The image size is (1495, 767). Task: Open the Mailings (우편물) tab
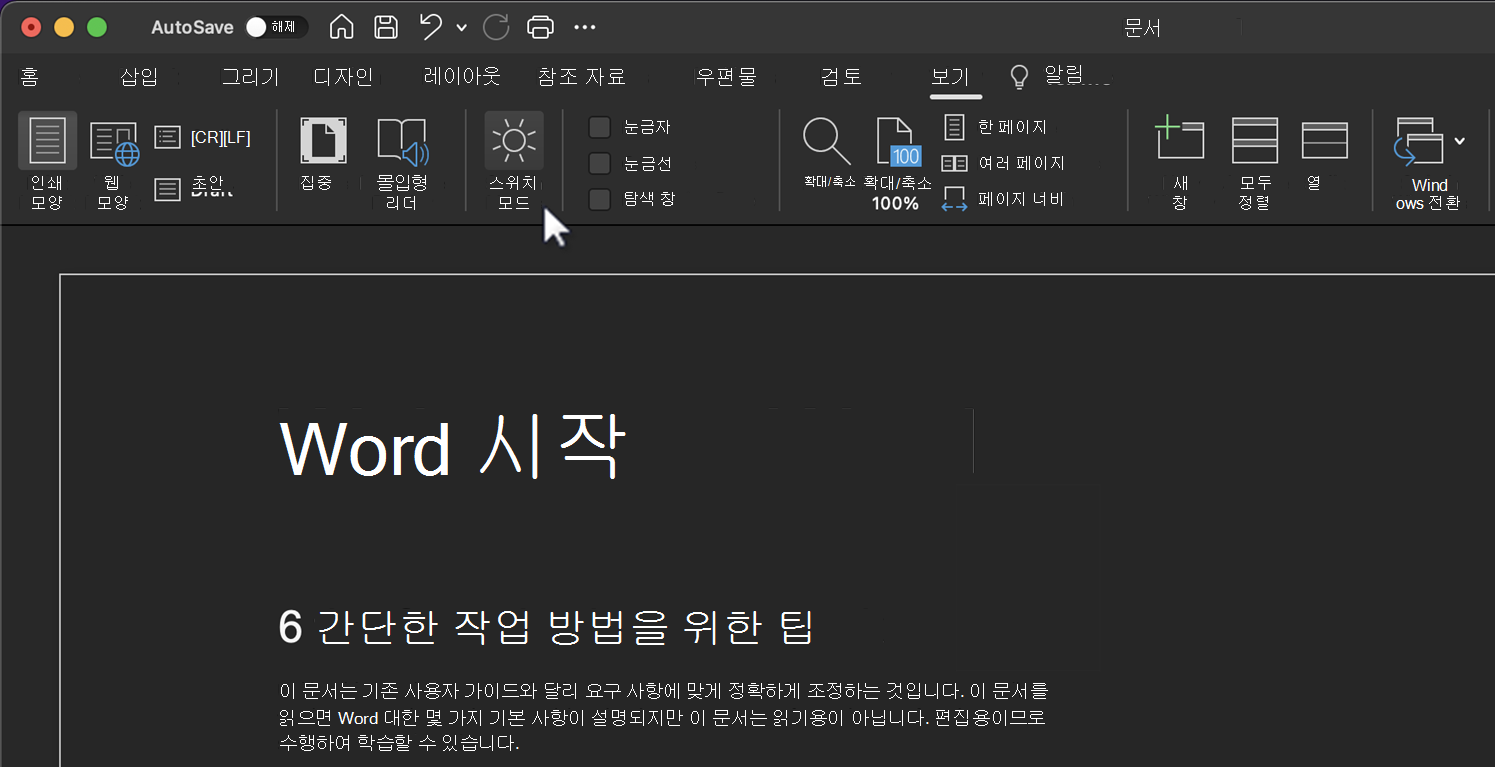tap(726, 76)
